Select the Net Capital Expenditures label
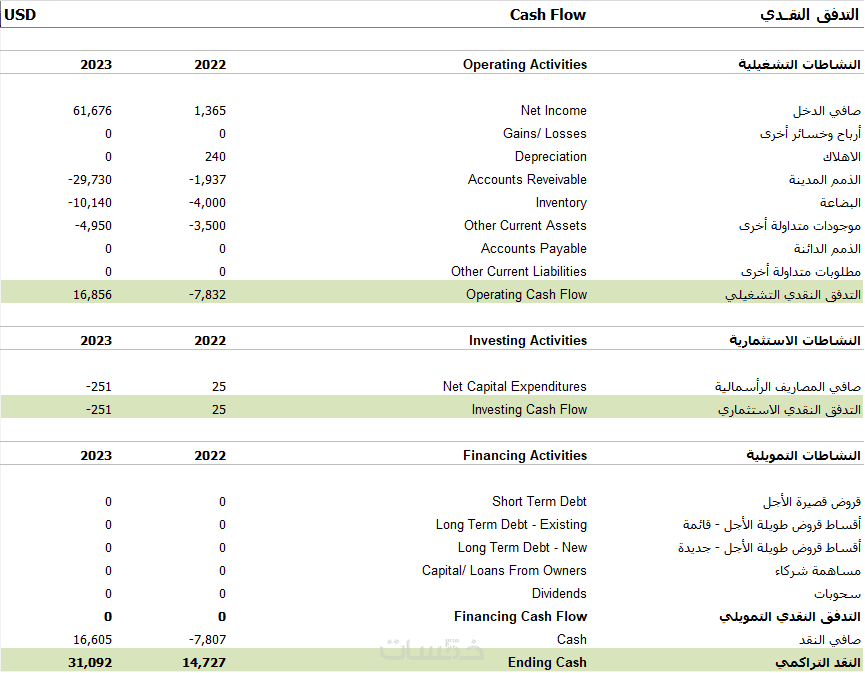Screen dimensions: 865x673 (515, 387)
